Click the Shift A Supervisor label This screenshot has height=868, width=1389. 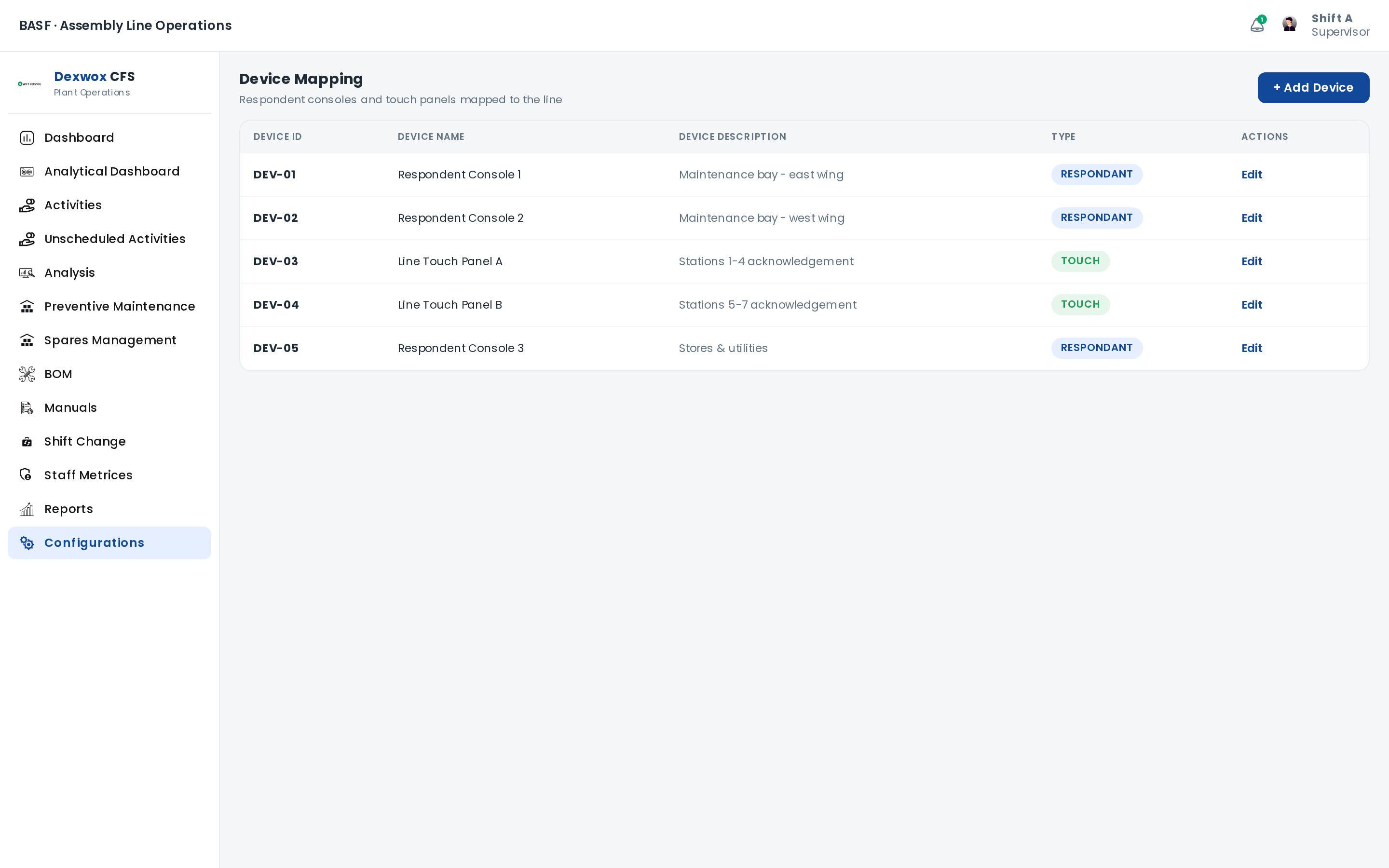1340,25
